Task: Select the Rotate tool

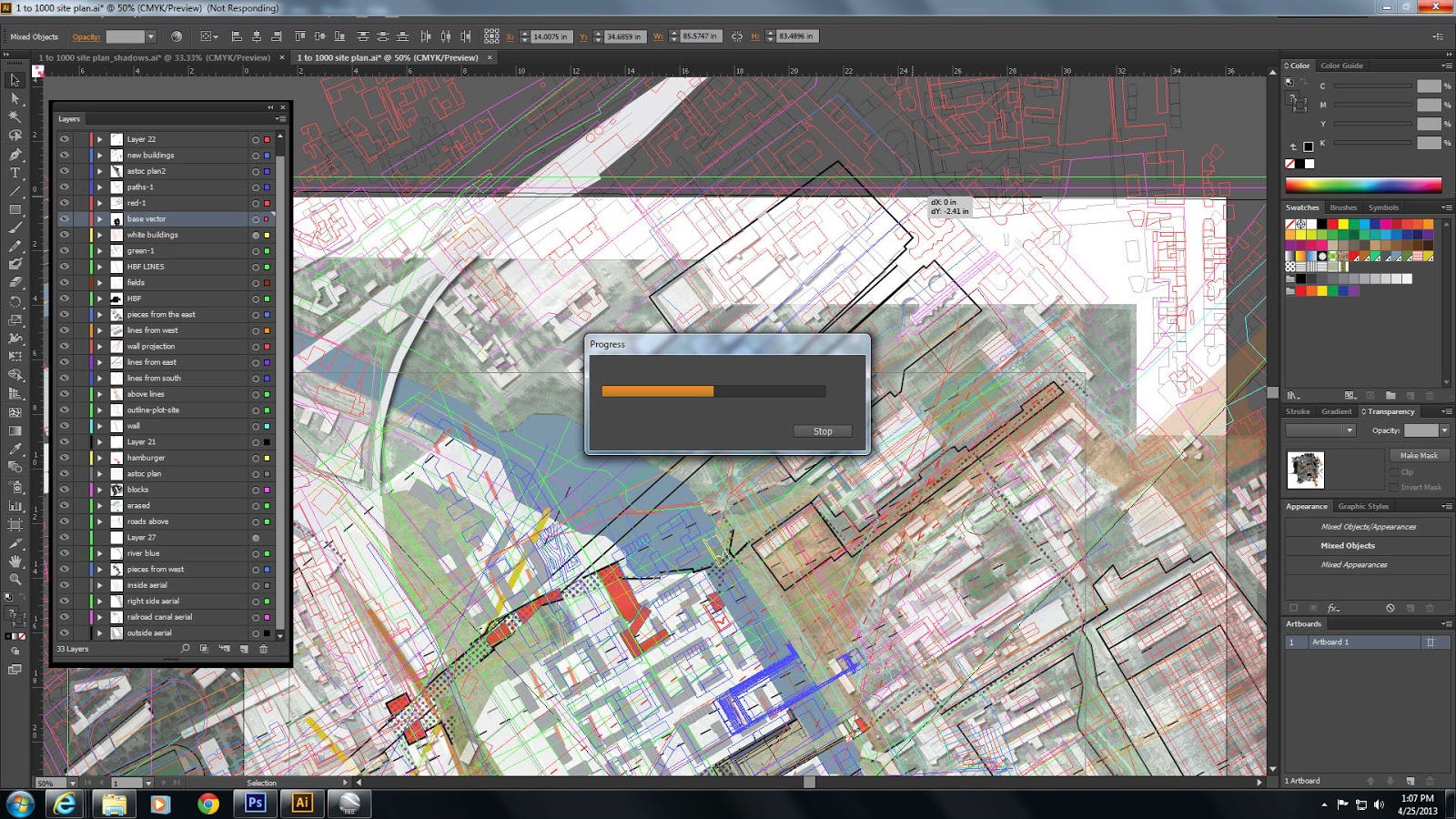Action: tap(15, 301)
